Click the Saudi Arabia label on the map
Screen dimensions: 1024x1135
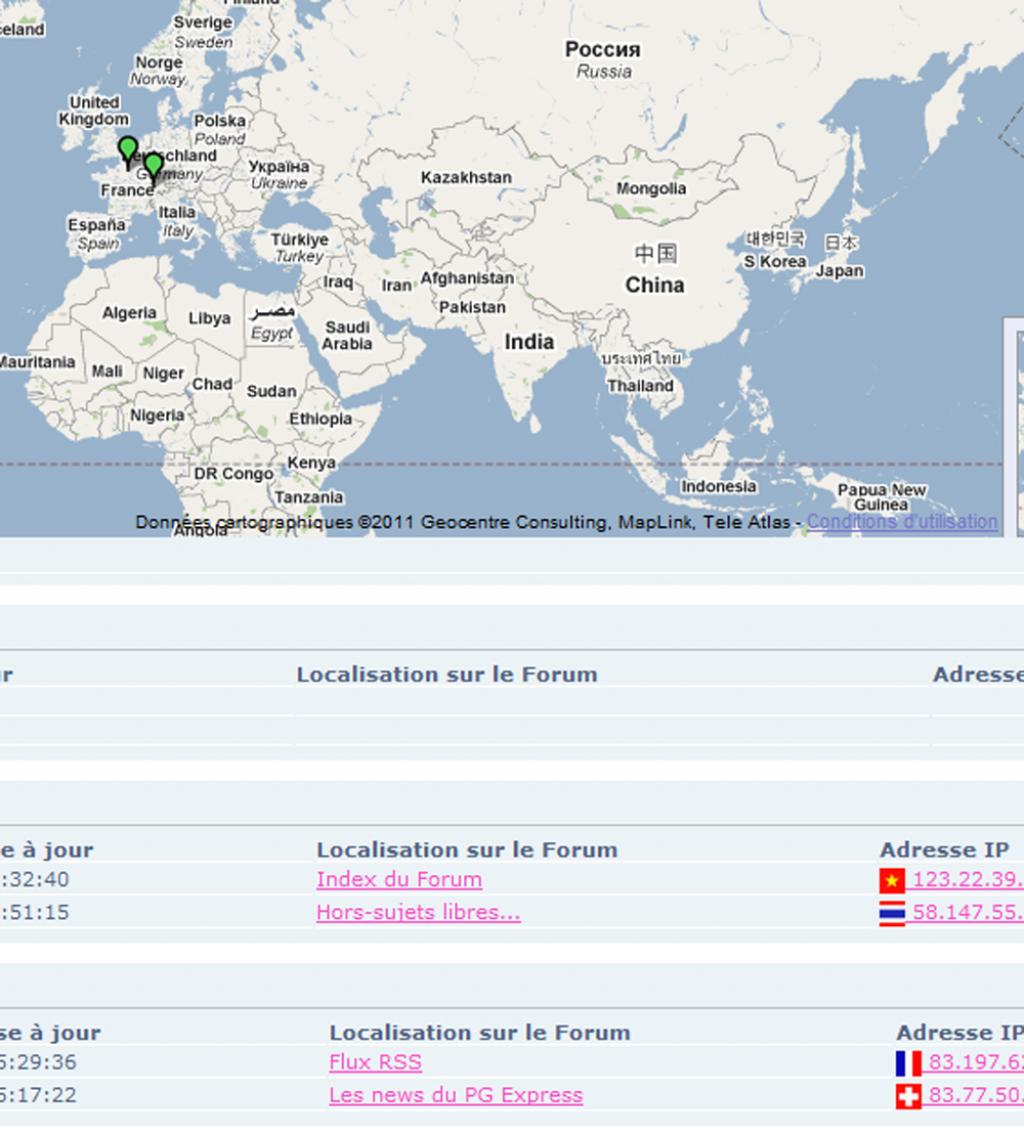click(x=347, y=336)
